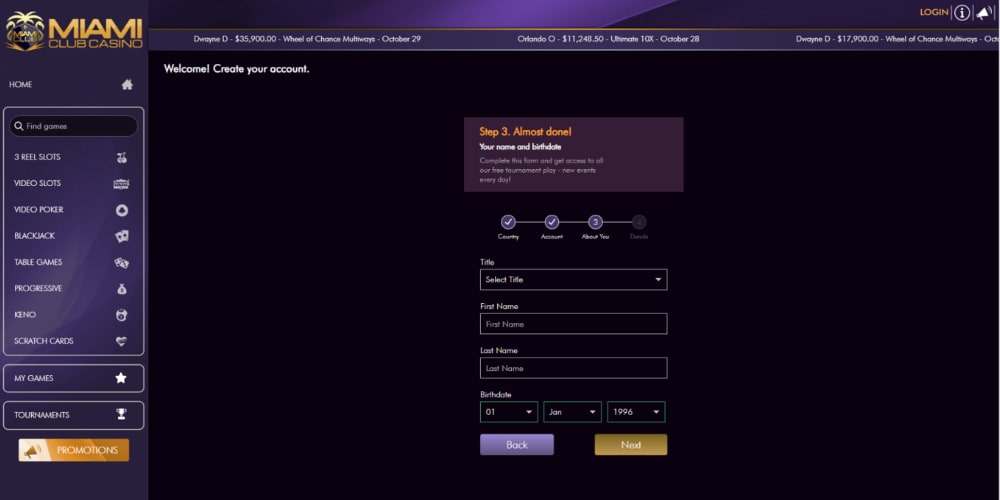1000x500 pixels.
Task: Click the info circle icon in the header
Action: point(962,13)
